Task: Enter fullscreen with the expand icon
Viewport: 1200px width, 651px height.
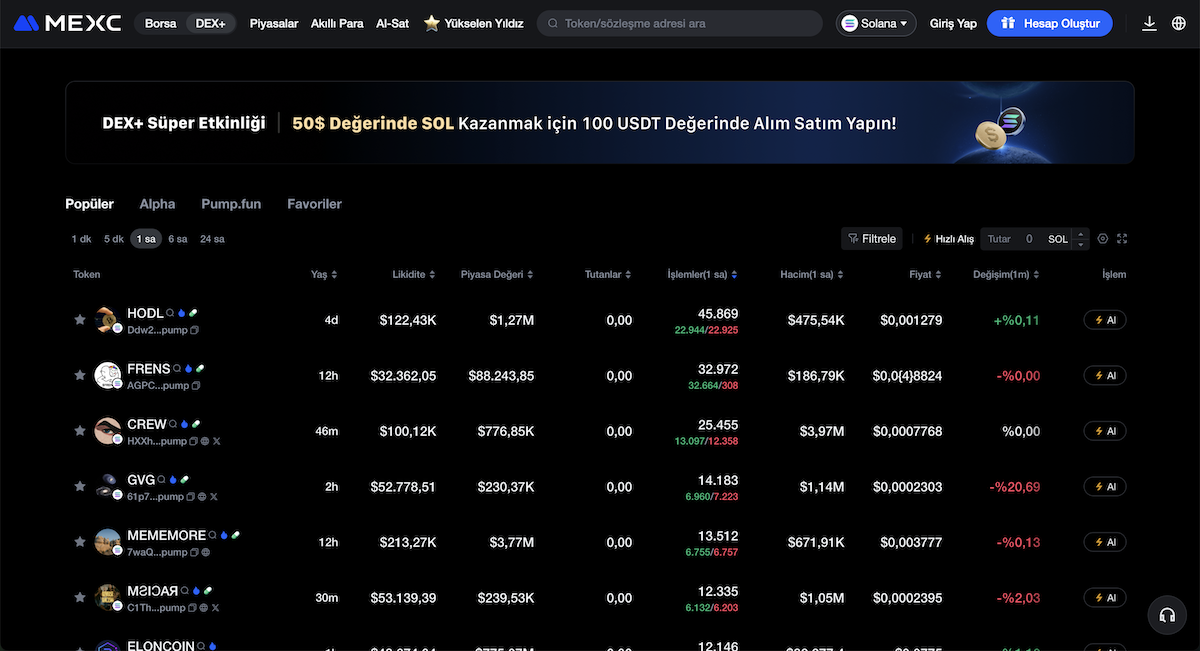Action: 1122,239
